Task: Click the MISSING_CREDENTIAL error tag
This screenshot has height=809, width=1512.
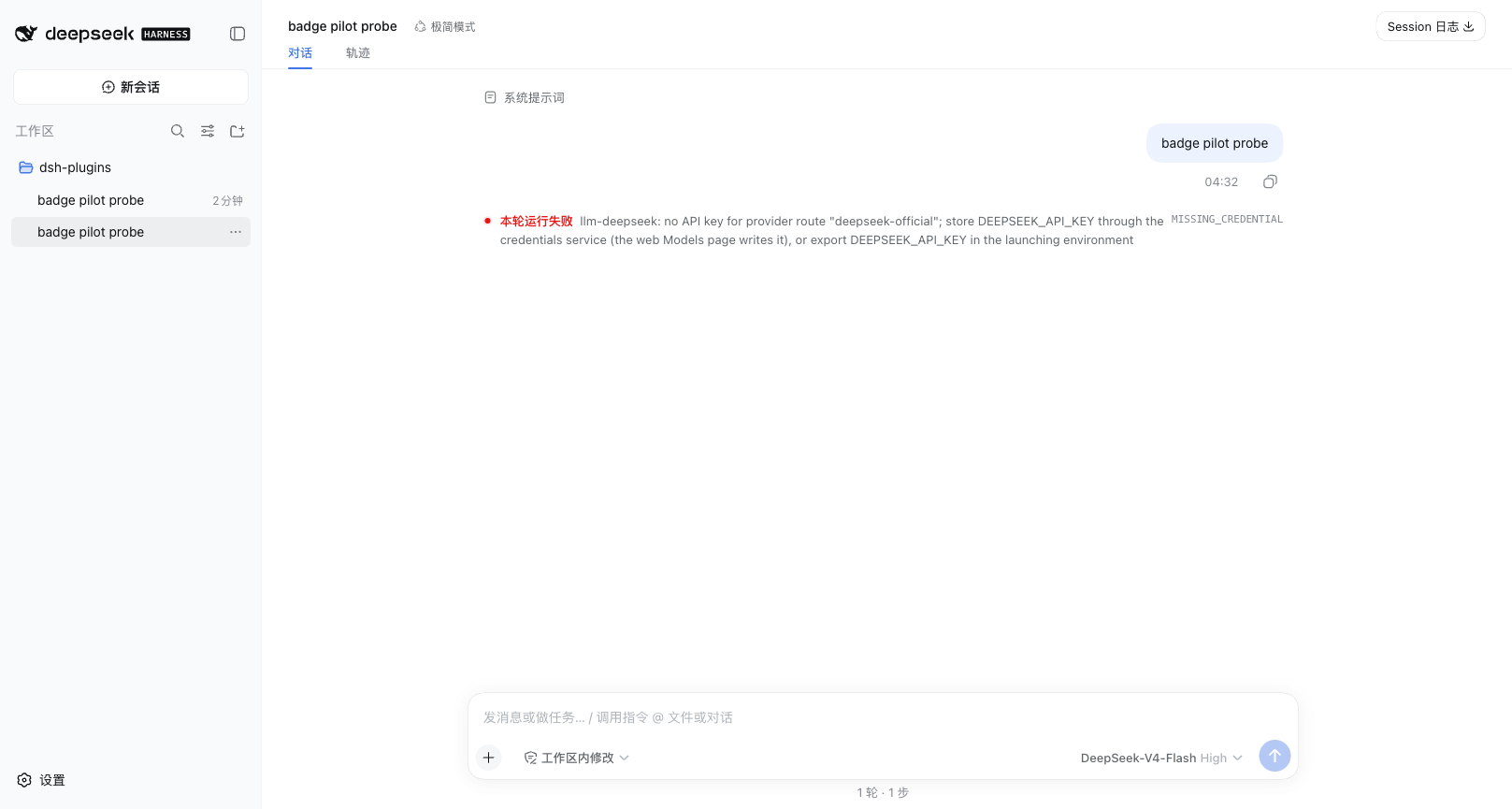Action: coord(1227,219)
